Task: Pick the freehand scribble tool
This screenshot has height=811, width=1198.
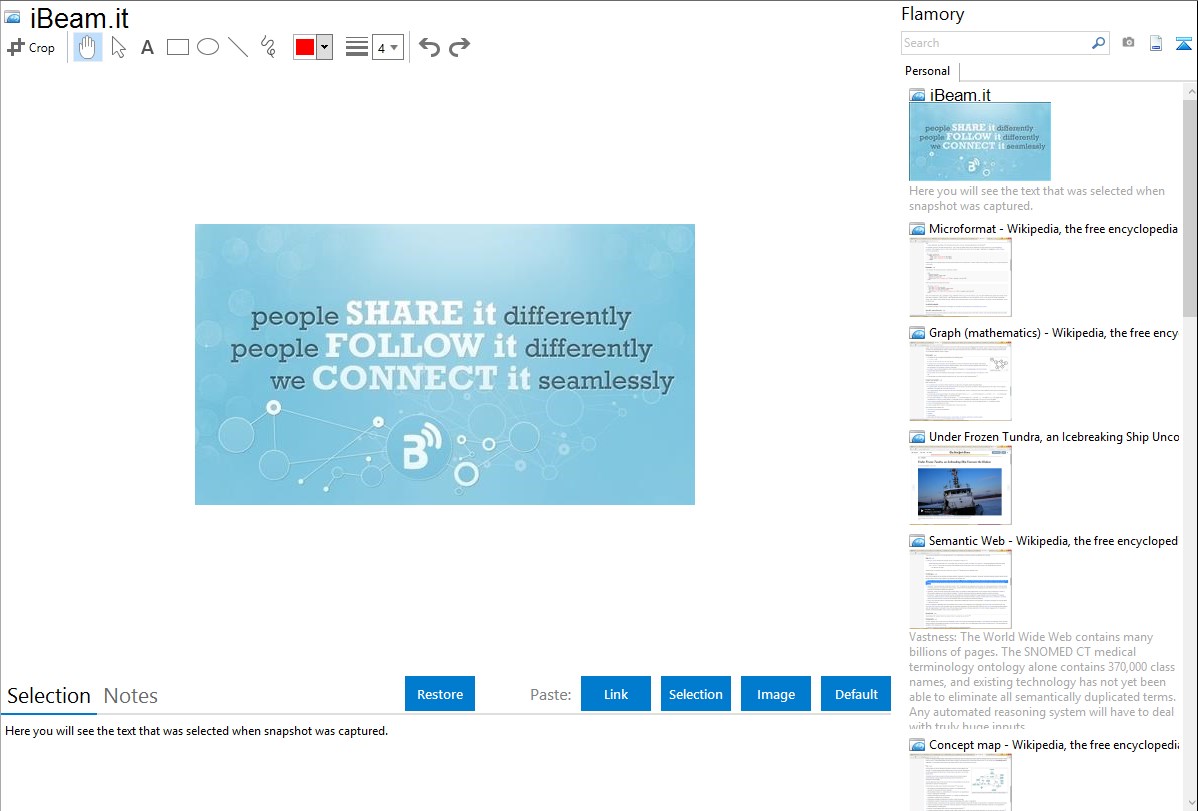Action: pyautogui.click(x=268, y=47)
